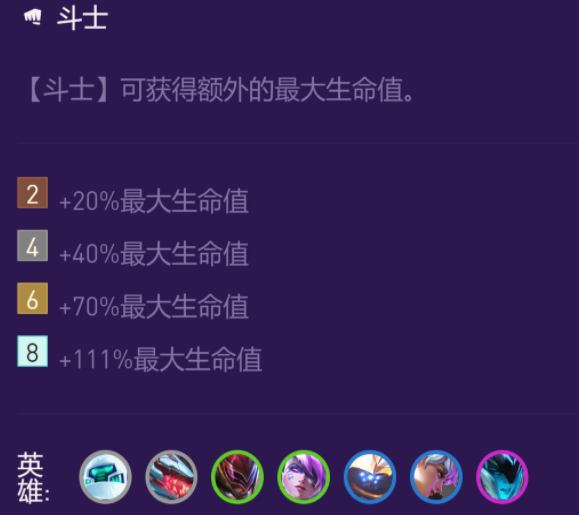
Task: Select the +70%最大生命值 bonus line
Action: pos(154,307)
